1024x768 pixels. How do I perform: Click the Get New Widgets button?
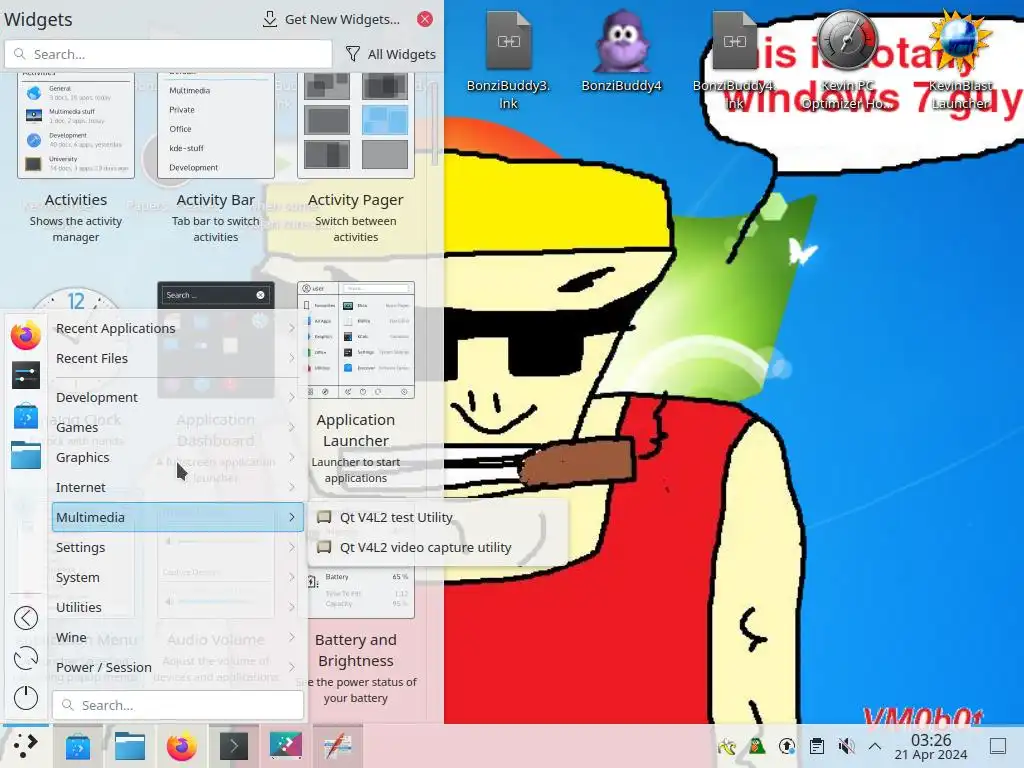[331, 20]
